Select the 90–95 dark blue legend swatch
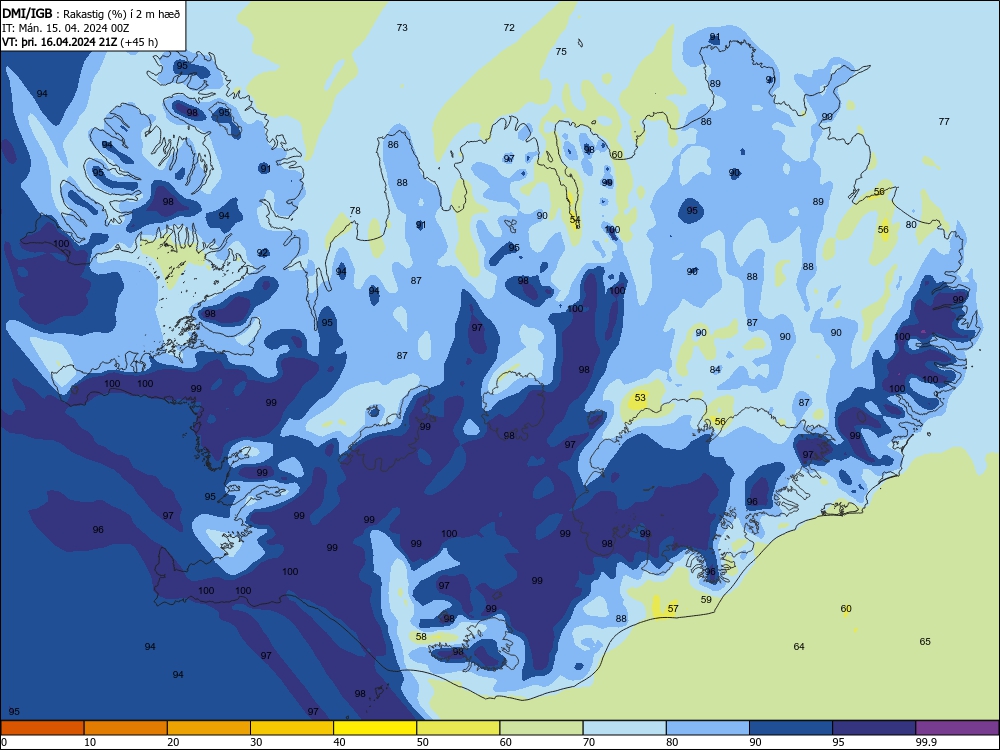1000x750 pixels. (x=791, y=728)
